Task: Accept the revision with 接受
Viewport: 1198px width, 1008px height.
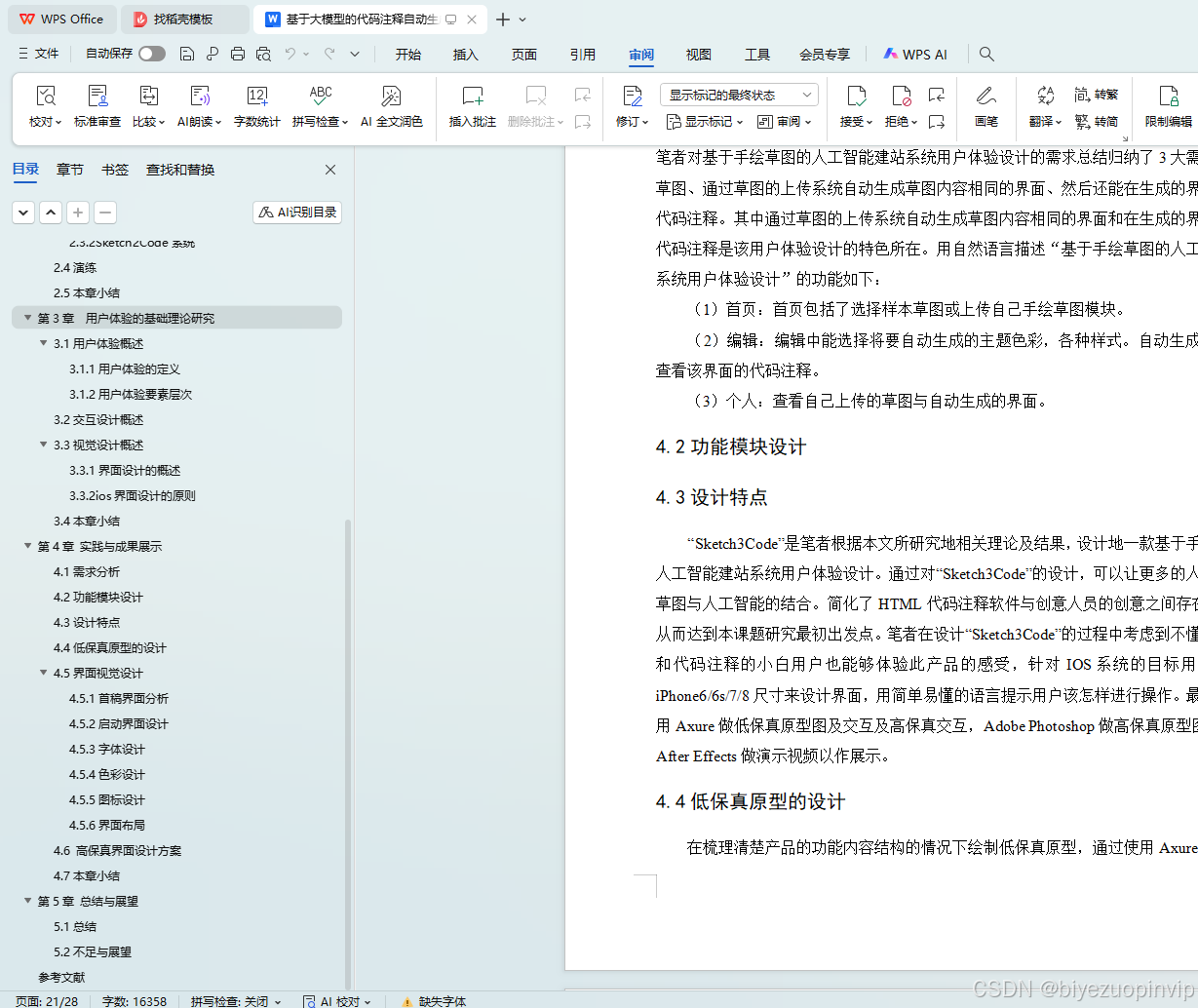Action: click(x=854, y=105)
